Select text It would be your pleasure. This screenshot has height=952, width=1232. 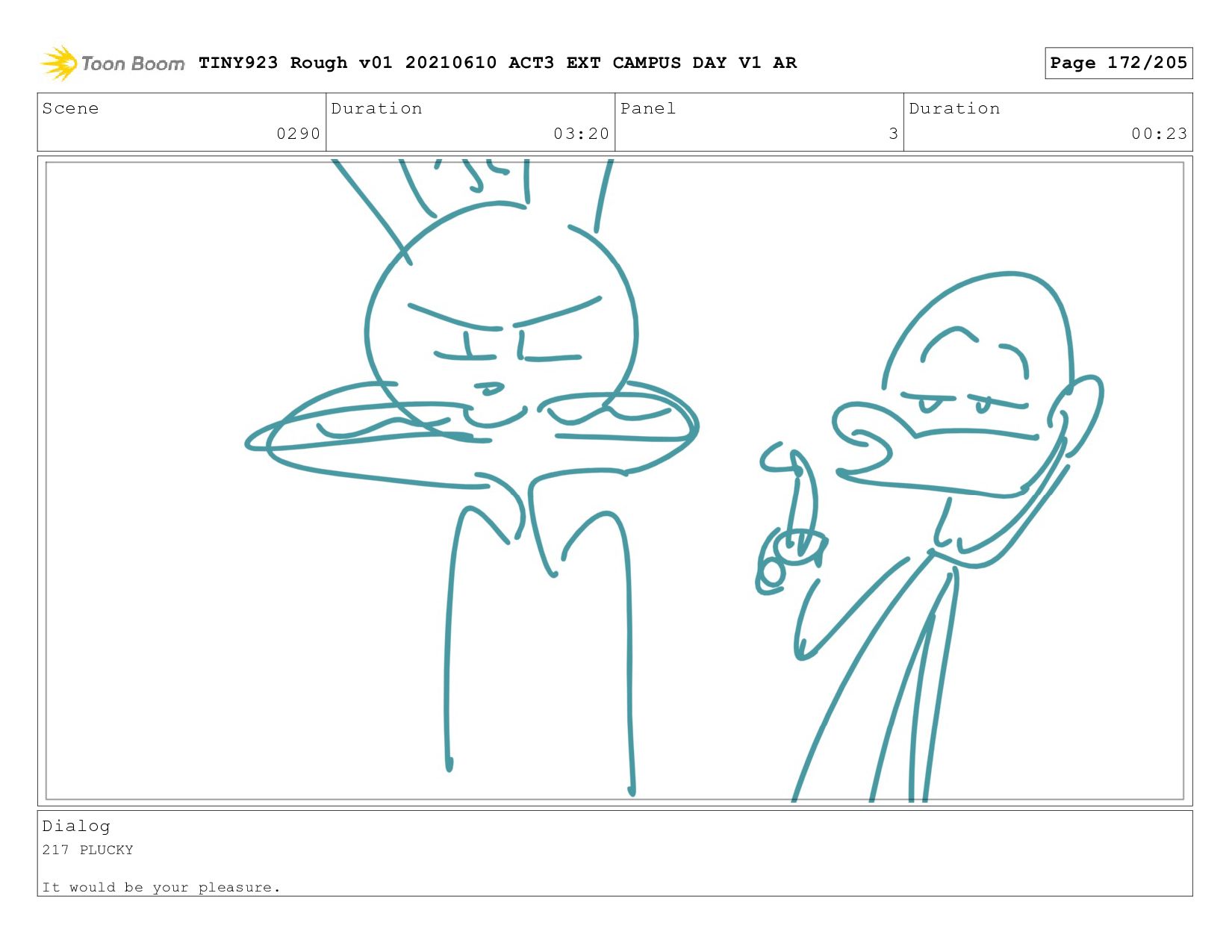[x=161, y=887]
